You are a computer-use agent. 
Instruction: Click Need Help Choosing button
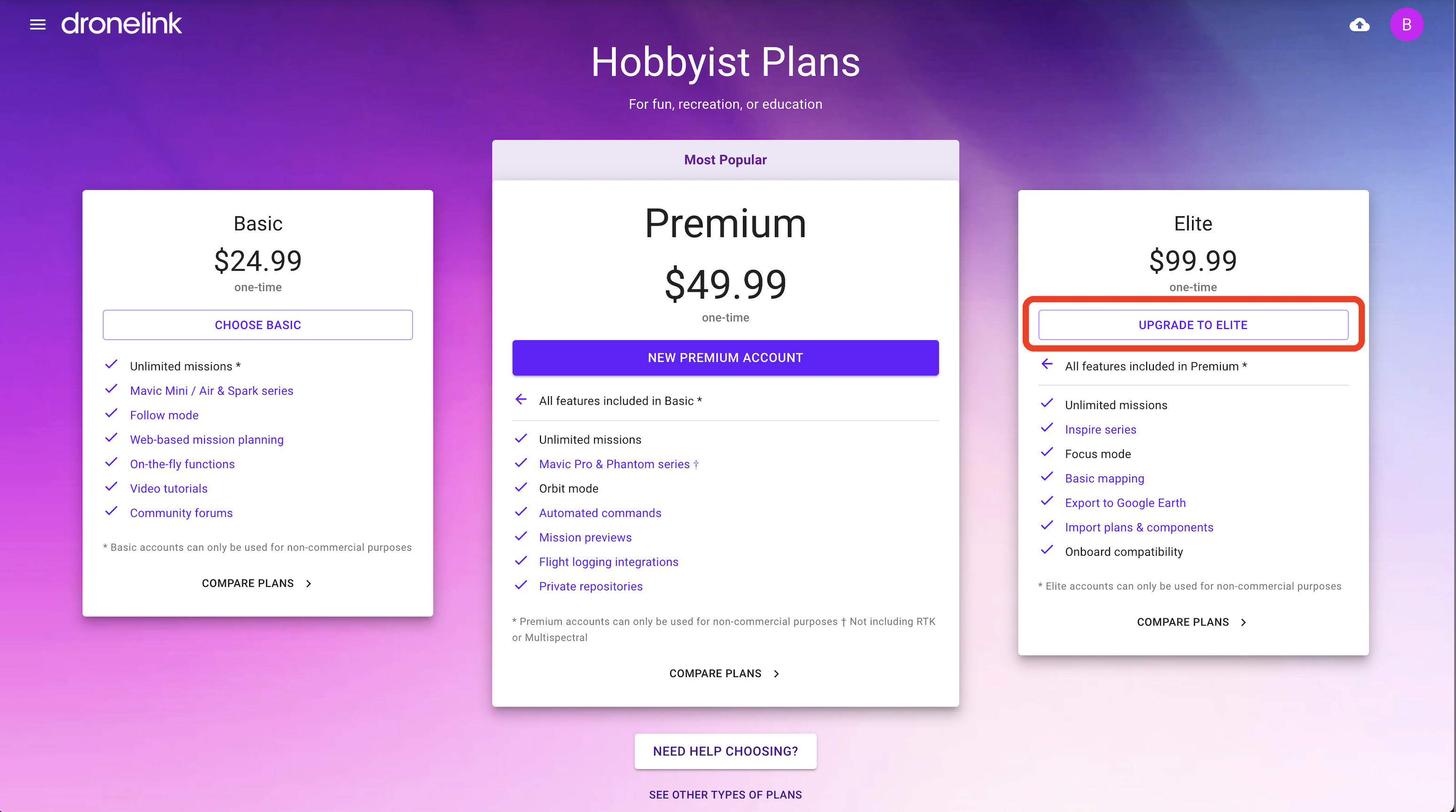point(725,751)
